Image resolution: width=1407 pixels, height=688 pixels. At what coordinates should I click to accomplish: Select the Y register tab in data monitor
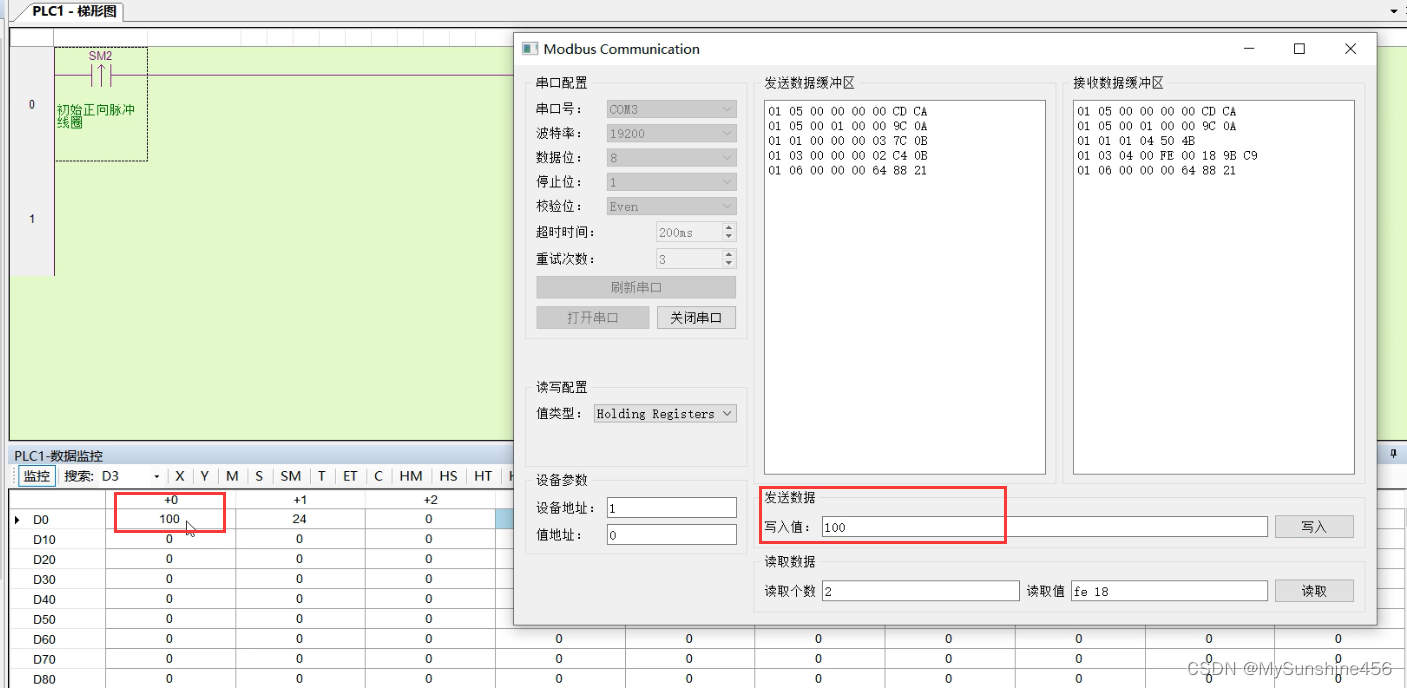[x=205, y=476]
